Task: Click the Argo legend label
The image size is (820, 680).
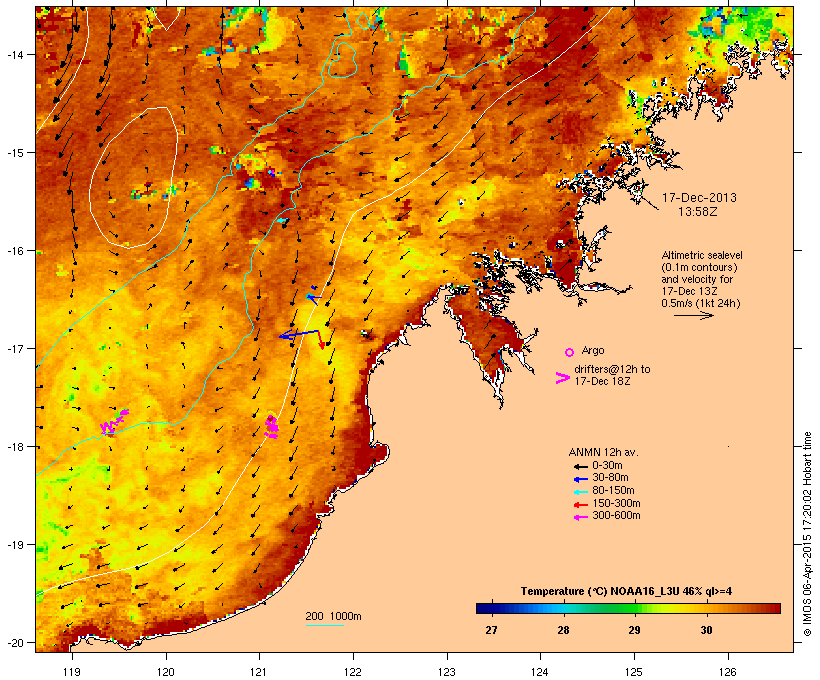Action: point(593,350)
